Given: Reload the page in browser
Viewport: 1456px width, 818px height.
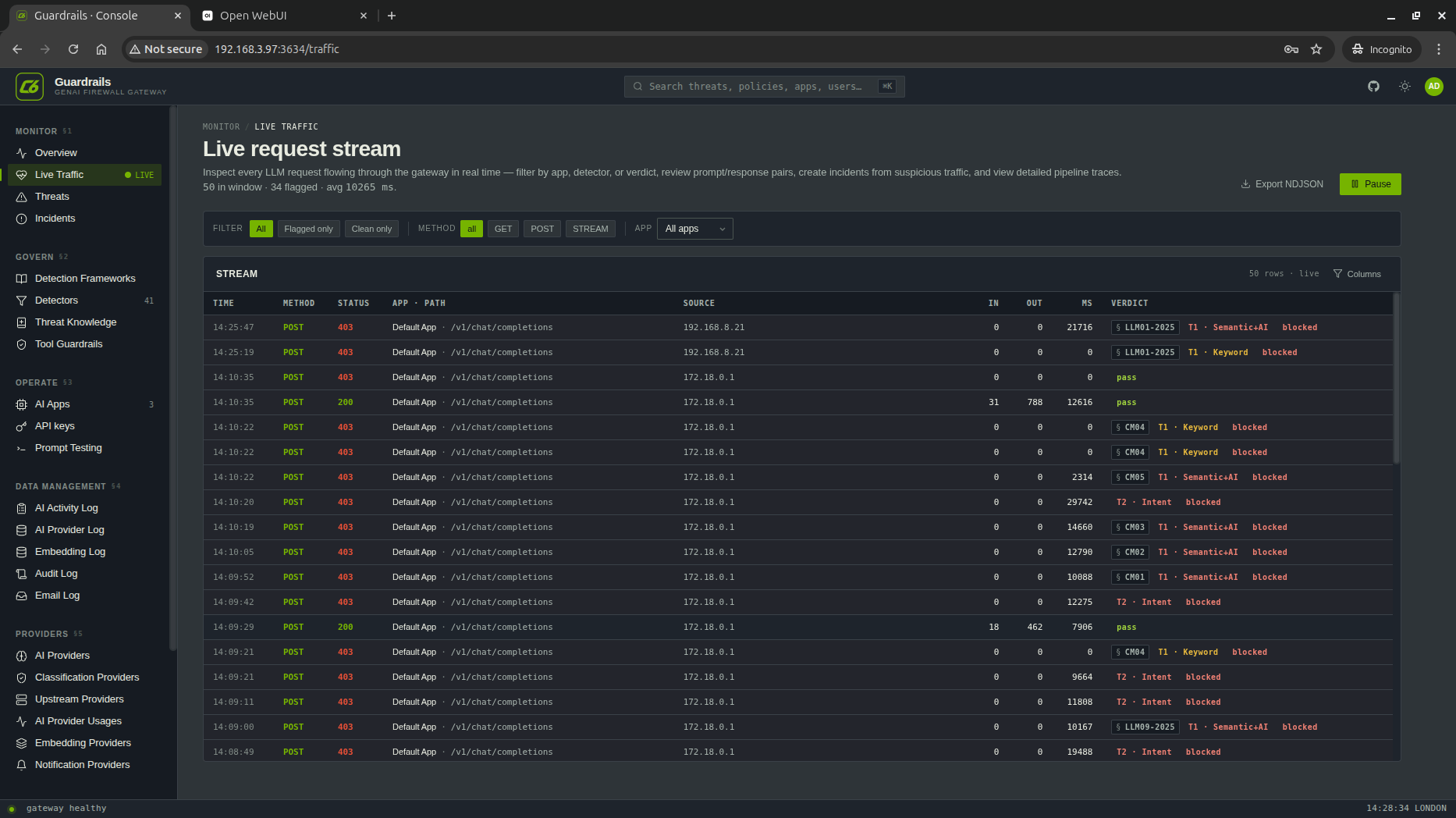Looking at the screenshot, I should pos(73,49).
